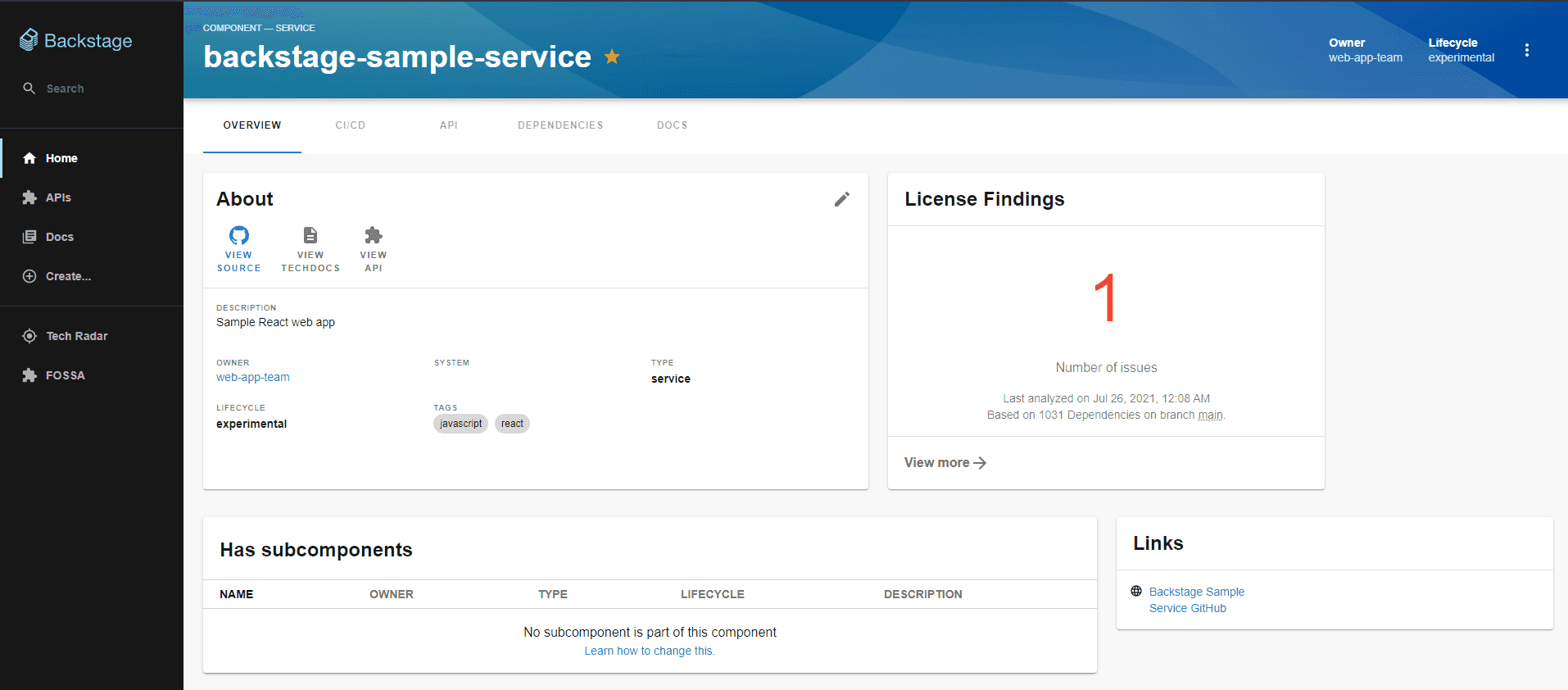Click the Type column header
Image resolution: width=1568 pixels, height=690 pixels.
553,594
